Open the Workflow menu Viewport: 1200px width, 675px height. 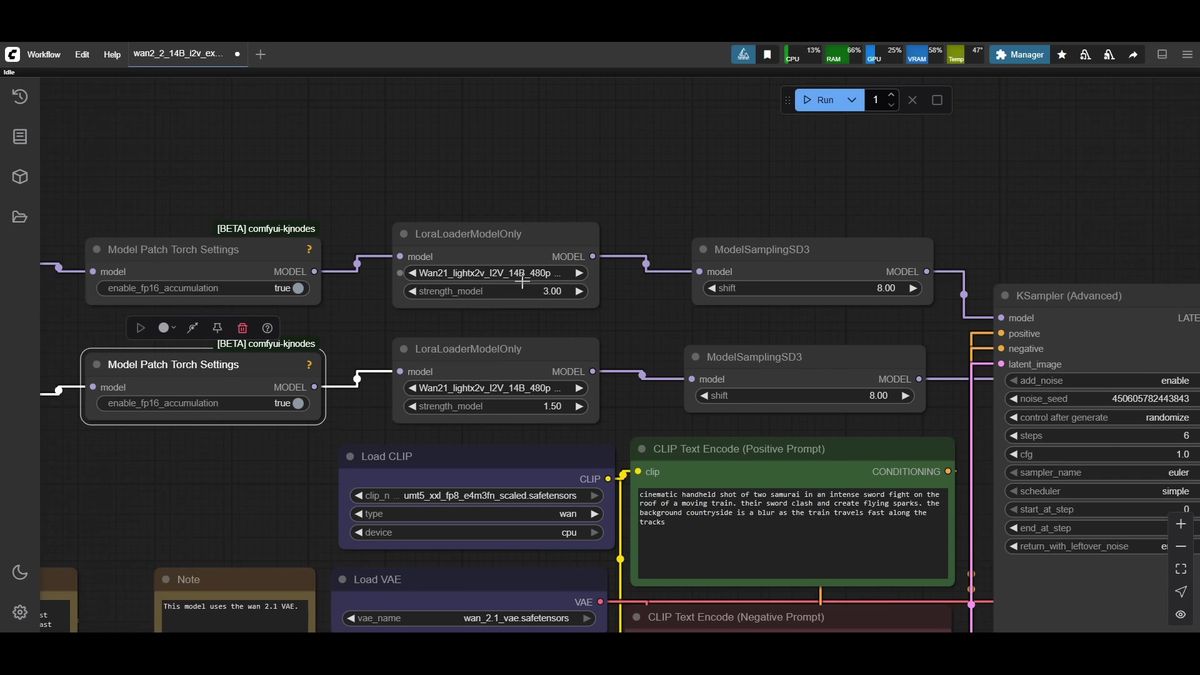point(44,55)
